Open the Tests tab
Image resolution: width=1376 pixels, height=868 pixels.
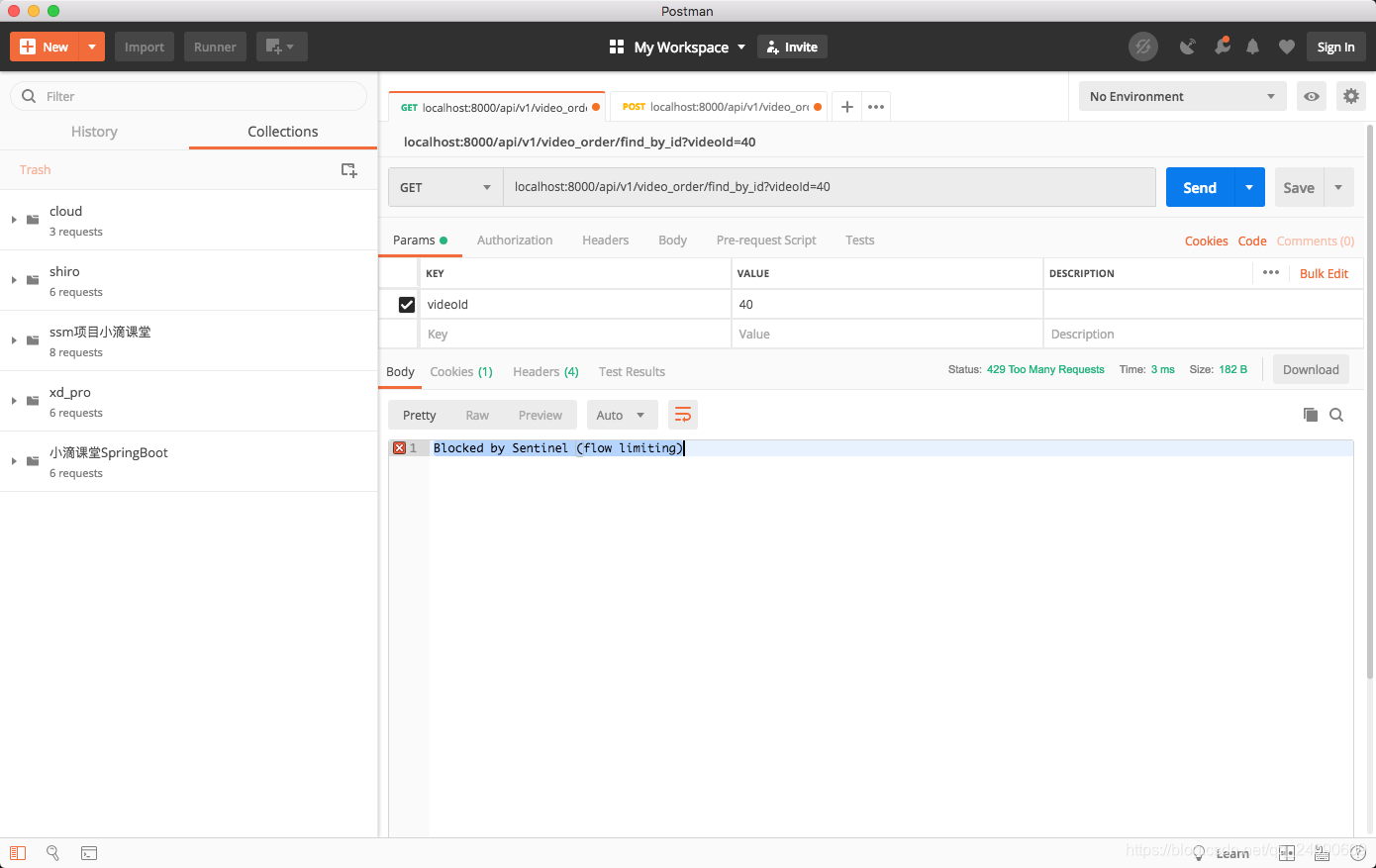click(x=860, y=241)
